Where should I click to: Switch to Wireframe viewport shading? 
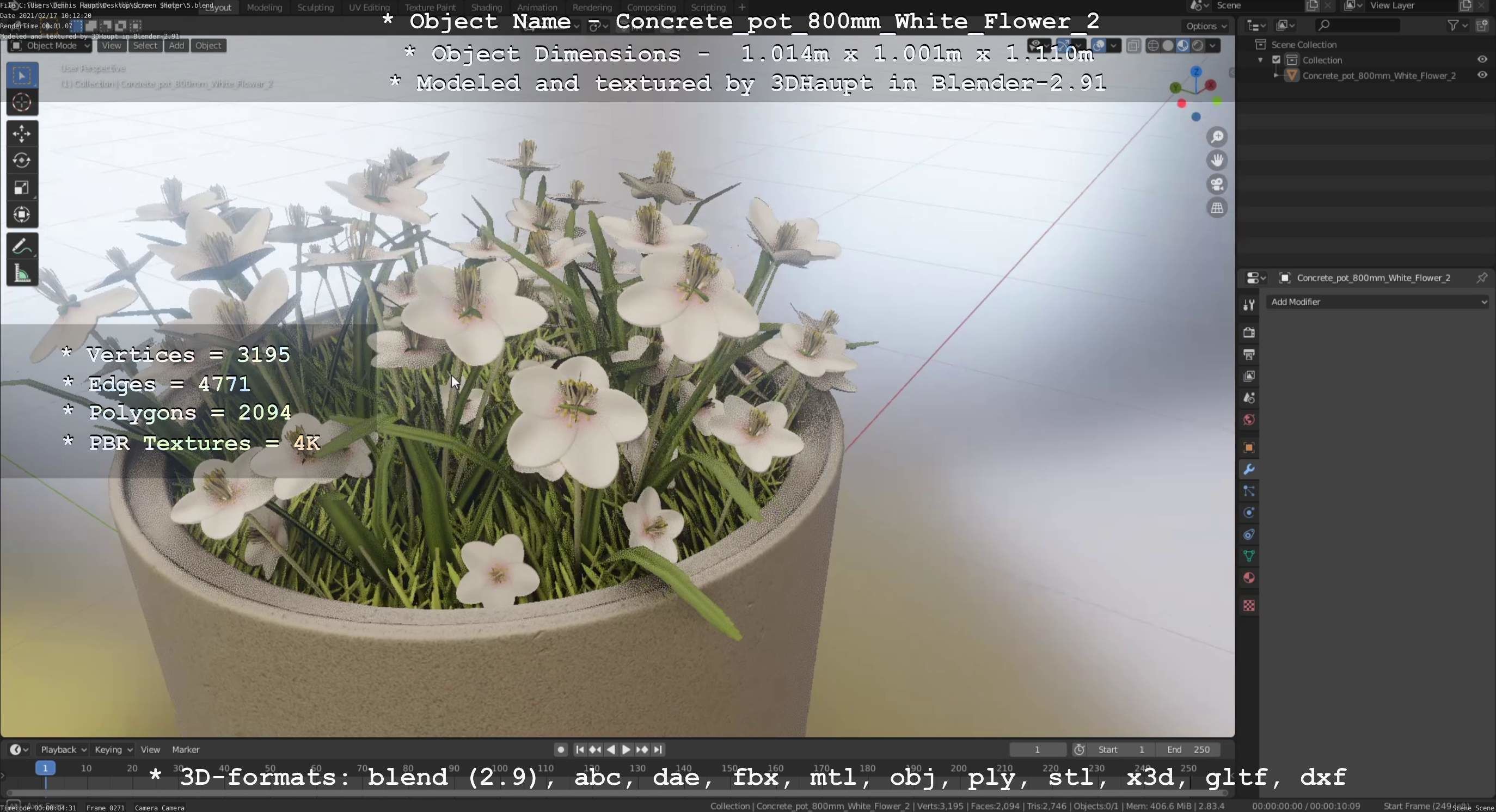[x=1154, y=46]
